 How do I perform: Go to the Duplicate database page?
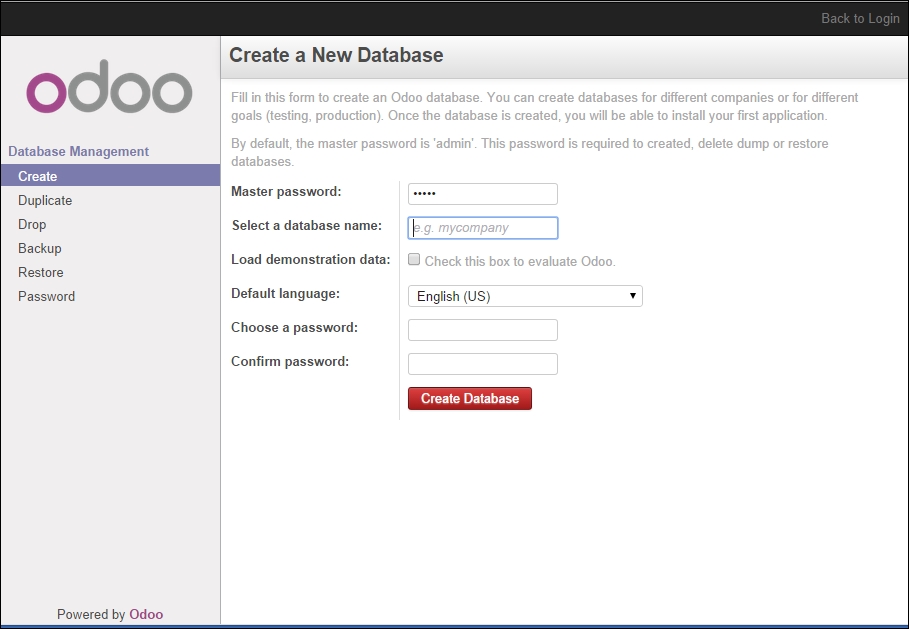click(45, 201)
